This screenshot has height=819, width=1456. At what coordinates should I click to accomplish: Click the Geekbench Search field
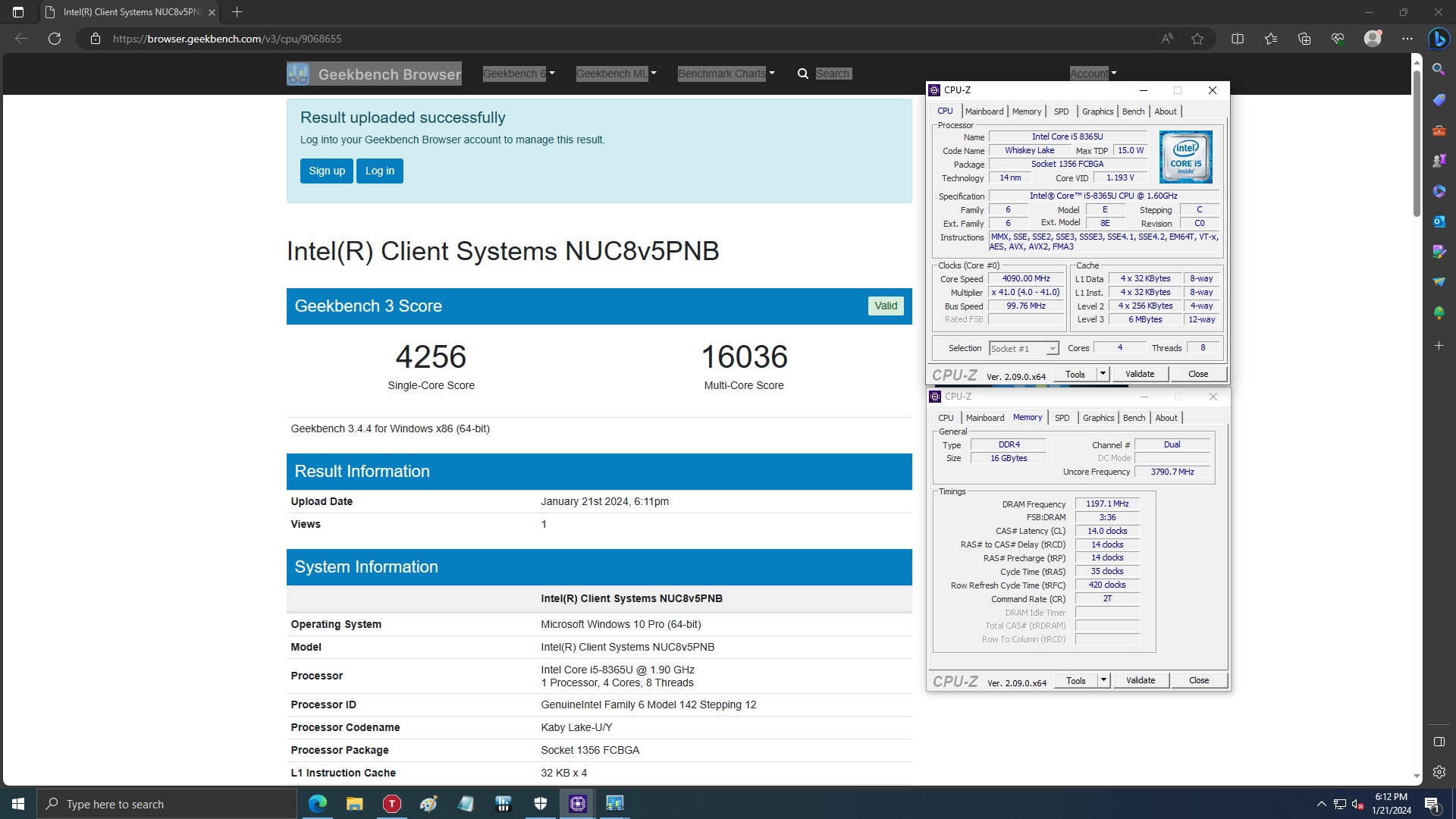coord(833,74)
